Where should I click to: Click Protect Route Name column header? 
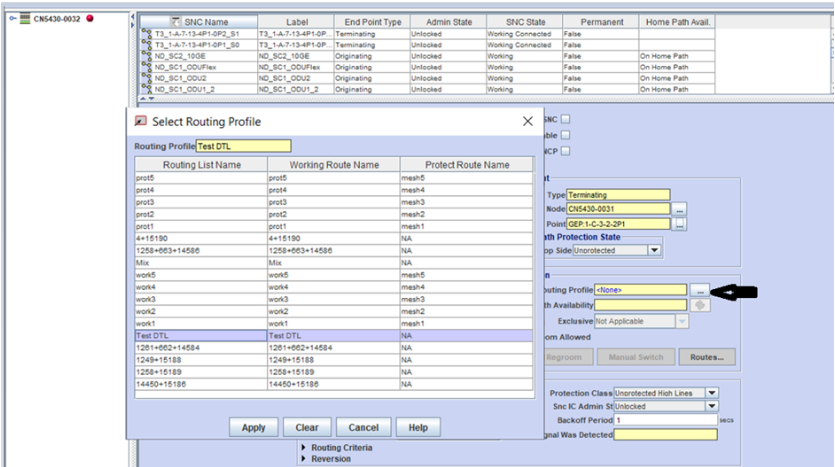[467, 165]
